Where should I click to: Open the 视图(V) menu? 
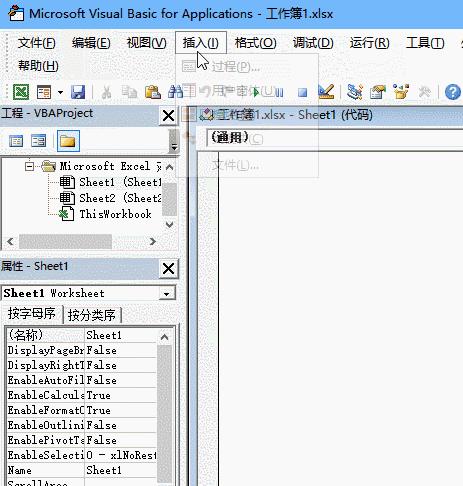(x=146, y=43)
